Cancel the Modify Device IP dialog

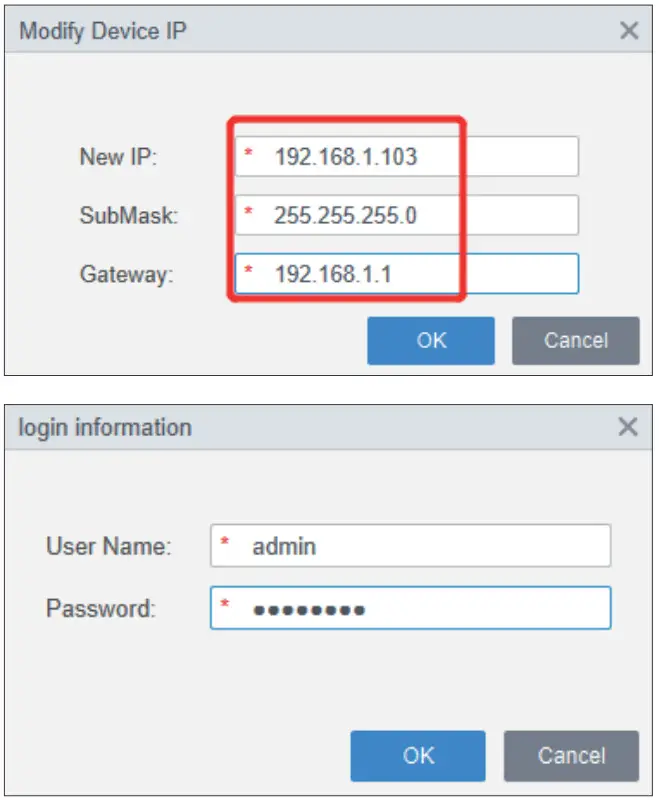[x=575, y=340]
